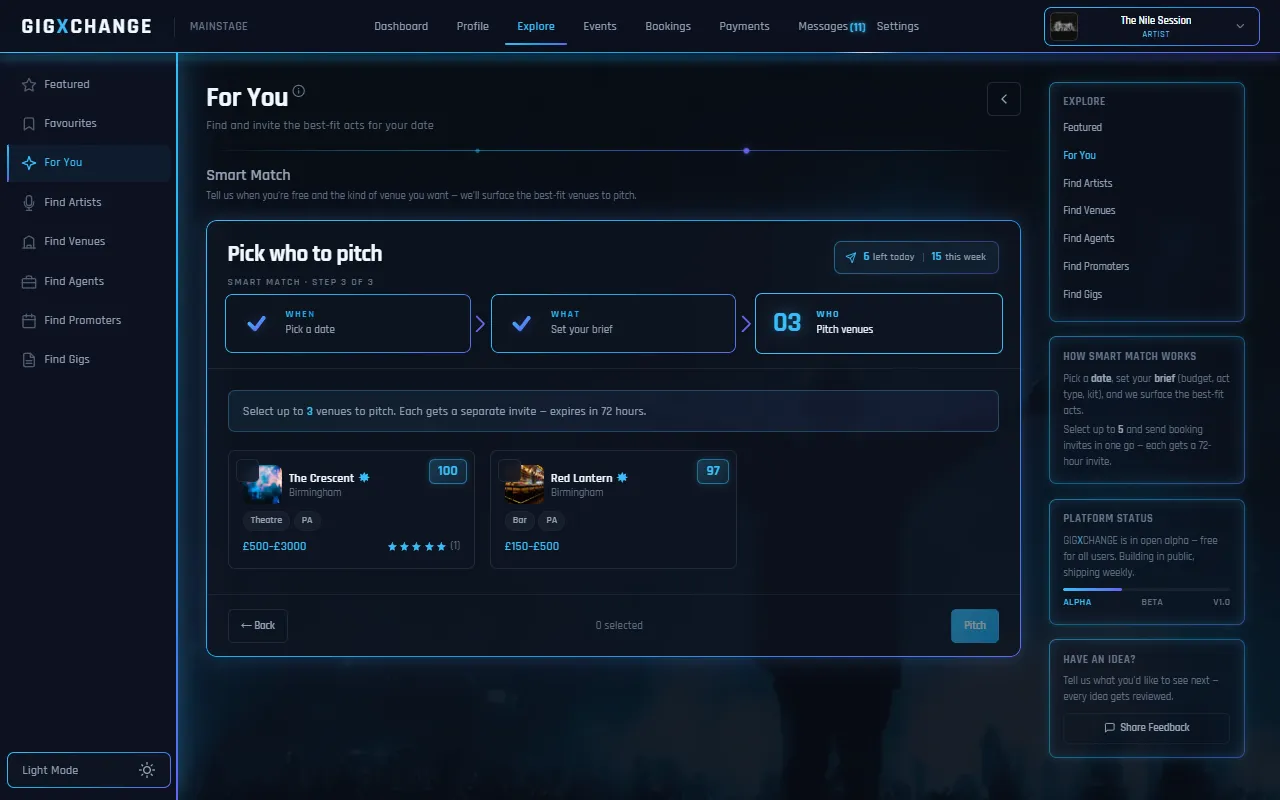This screenshot has width=1280, height=800.
Task: Select the Find Artists microphone icon
Action: pos(29,203)
